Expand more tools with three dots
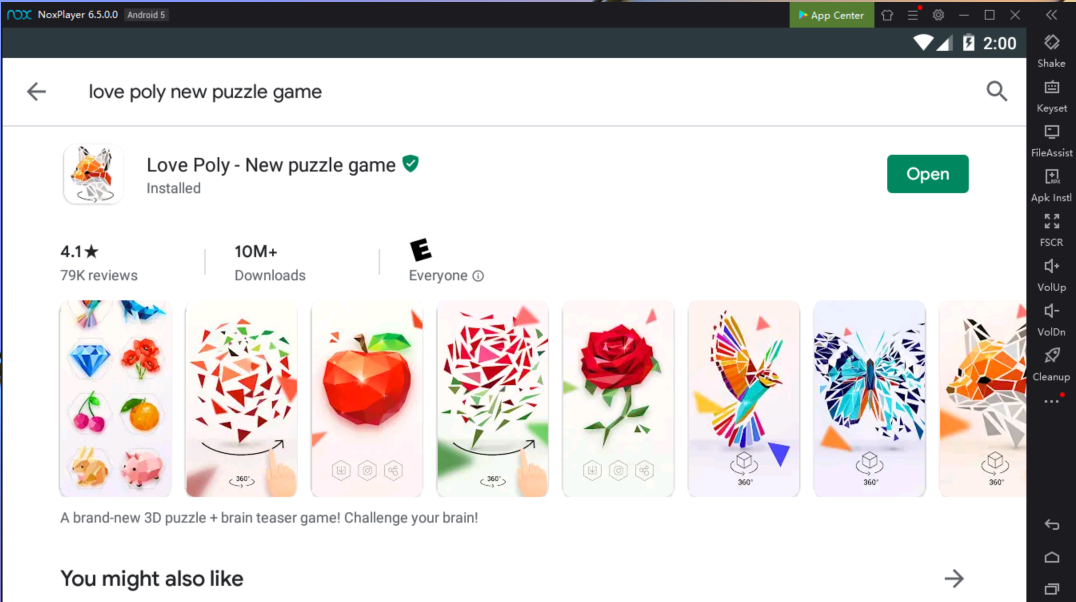Image resolution: width=1076 pixels, height=602 pixels. coord(1051,402)
